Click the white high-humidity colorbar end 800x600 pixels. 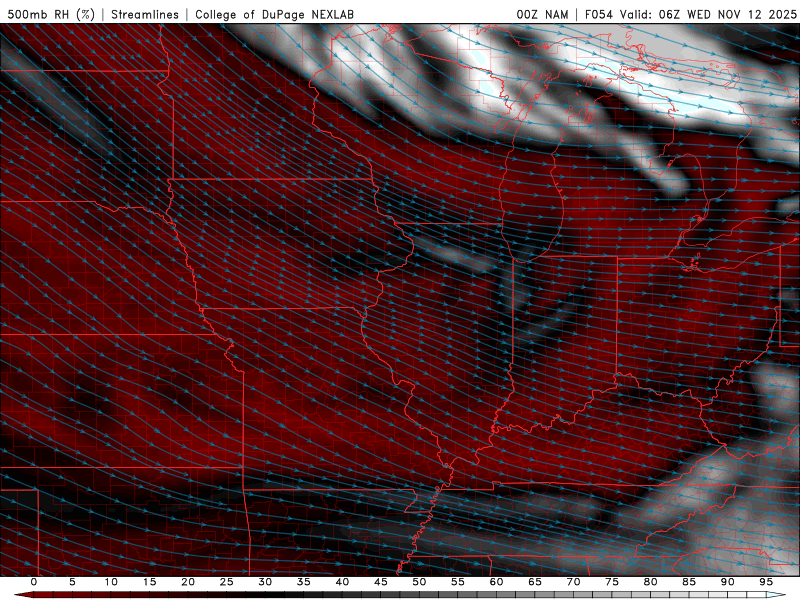point(776,595)
